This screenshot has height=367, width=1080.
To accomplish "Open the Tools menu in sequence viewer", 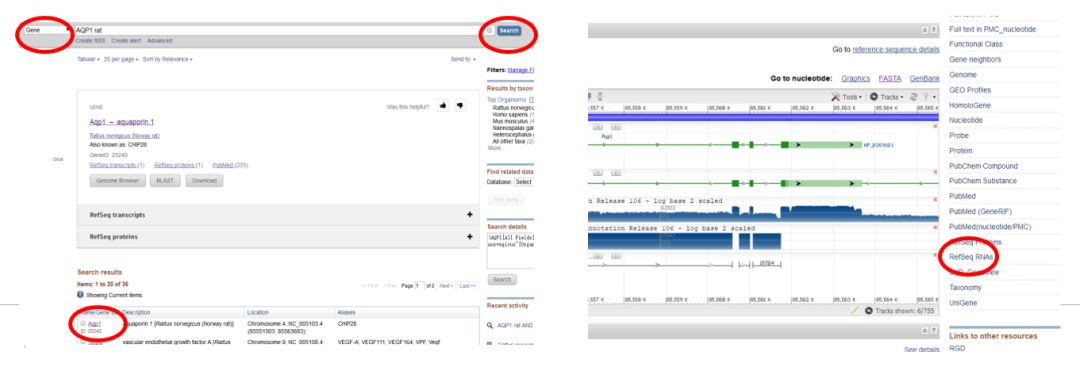I will pos(847,97).
